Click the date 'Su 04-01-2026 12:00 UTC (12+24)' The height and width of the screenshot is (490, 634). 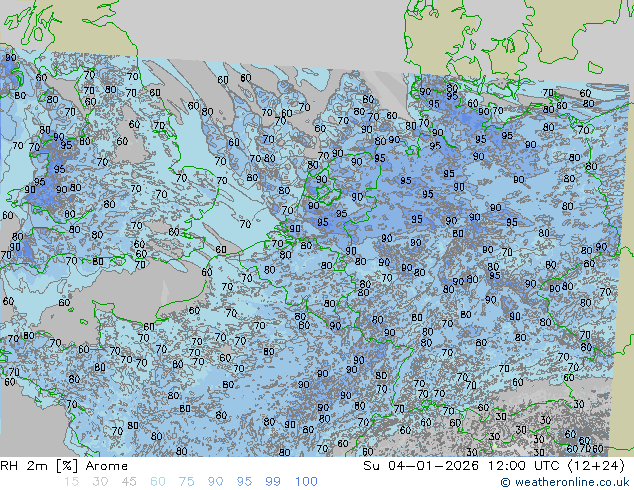(x=494, y=466)
